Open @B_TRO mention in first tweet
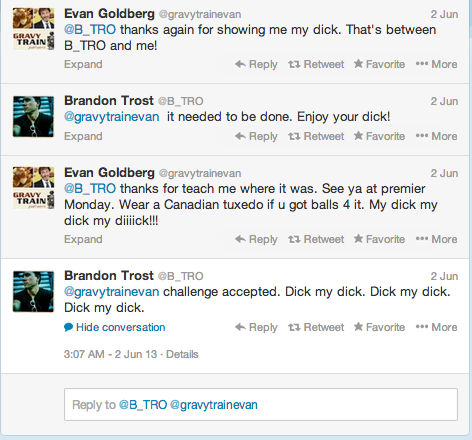This screenshot has width=472, height=440. [x=90, y=30]
